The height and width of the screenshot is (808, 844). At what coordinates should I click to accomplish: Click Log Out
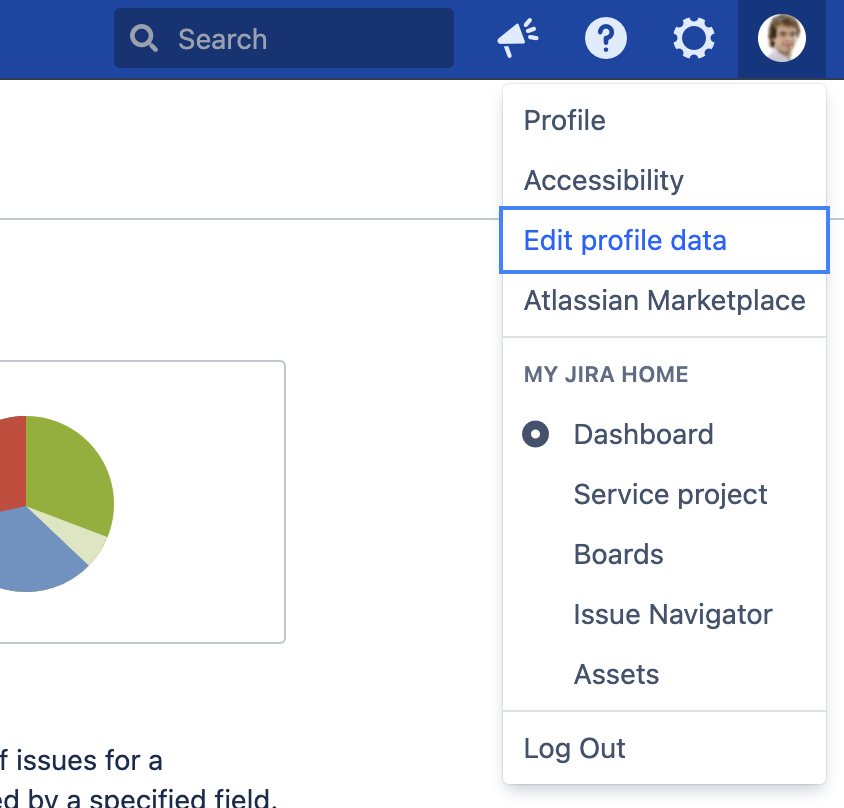(574, 749)
